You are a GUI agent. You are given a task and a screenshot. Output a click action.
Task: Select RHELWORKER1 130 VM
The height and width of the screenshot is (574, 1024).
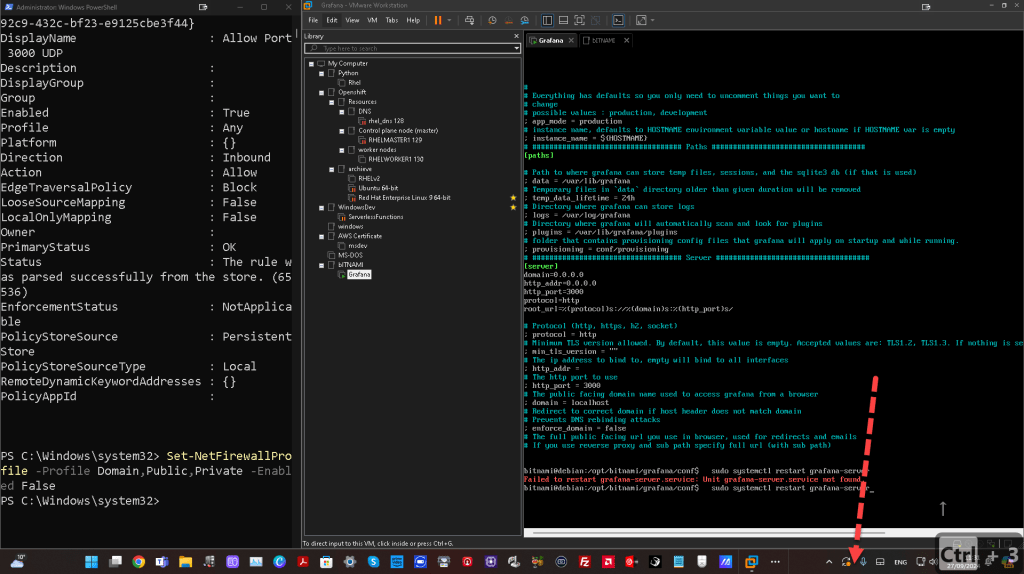point(395,159)
